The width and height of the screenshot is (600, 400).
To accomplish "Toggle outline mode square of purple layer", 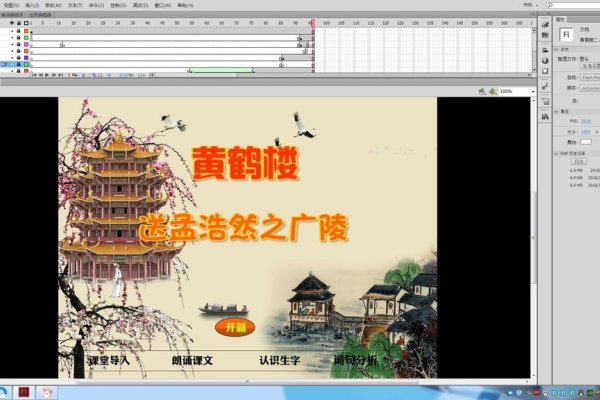I will point(26,58).
